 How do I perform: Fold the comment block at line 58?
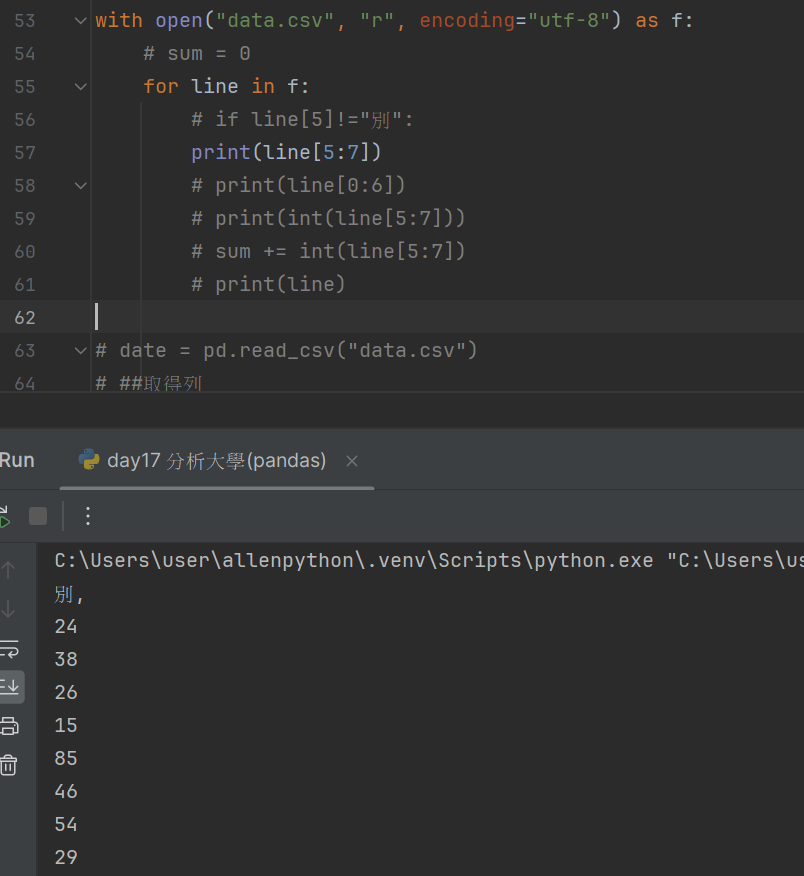[x=80, y=185]
